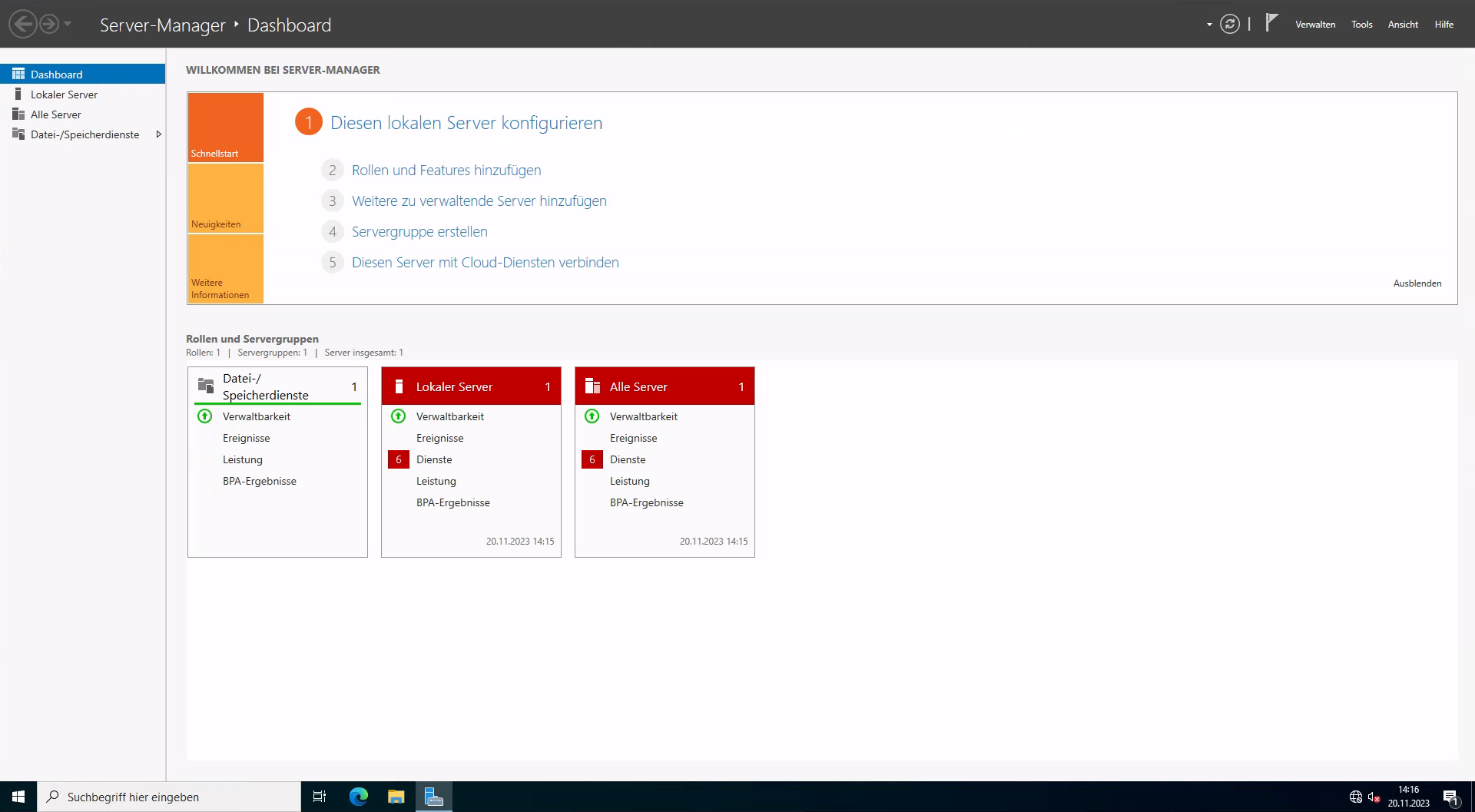Open the notifications dropdown caret near Refresh
The height and width of the screenshot is (812, 1475).
click(1208, 24)
